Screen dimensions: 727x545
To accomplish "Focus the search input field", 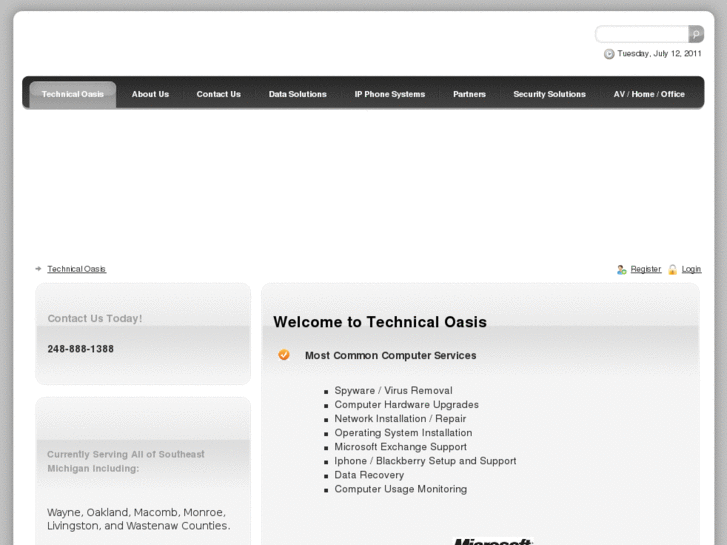I will pyautogui.click(x=642, y=34).
